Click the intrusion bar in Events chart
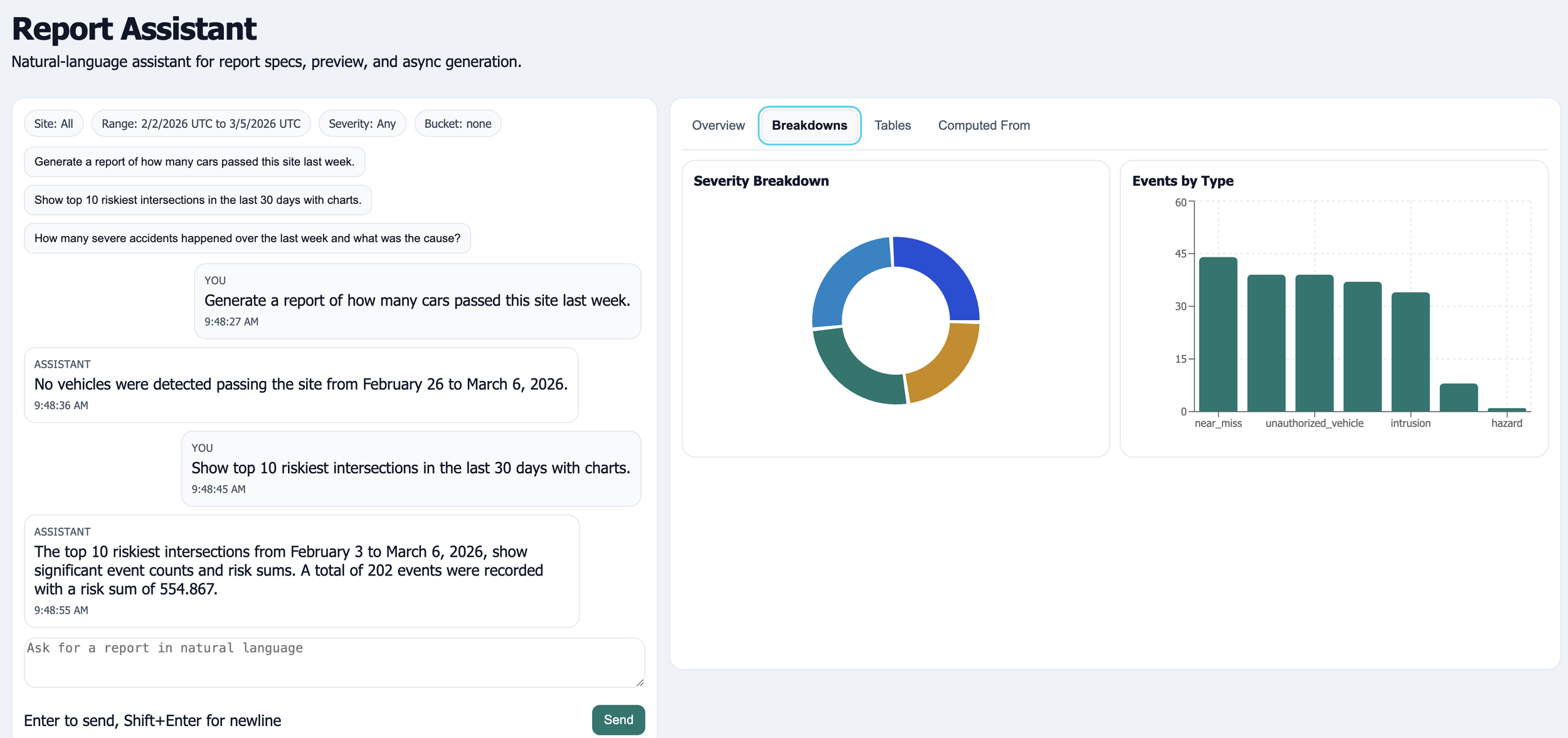Viewport: 1568px width, 738px height. coord(1411,351)
